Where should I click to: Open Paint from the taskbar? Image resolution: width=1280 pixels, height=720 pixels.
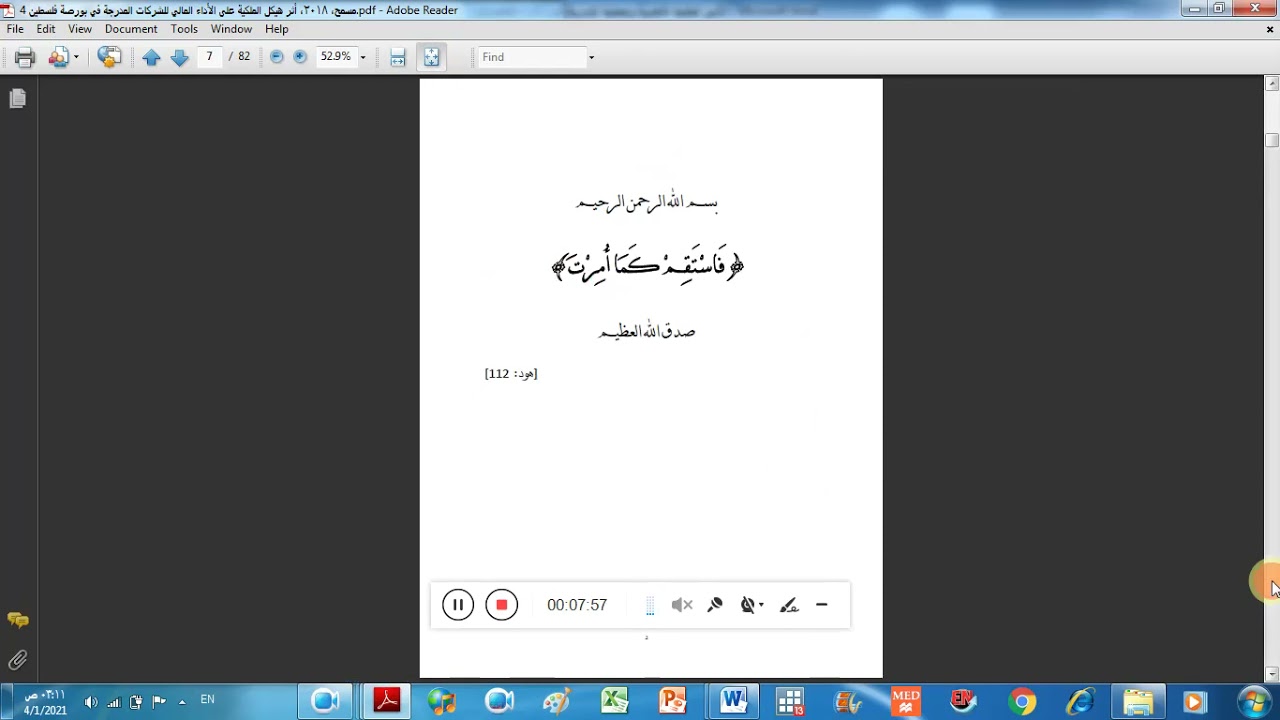click(557, 701)
